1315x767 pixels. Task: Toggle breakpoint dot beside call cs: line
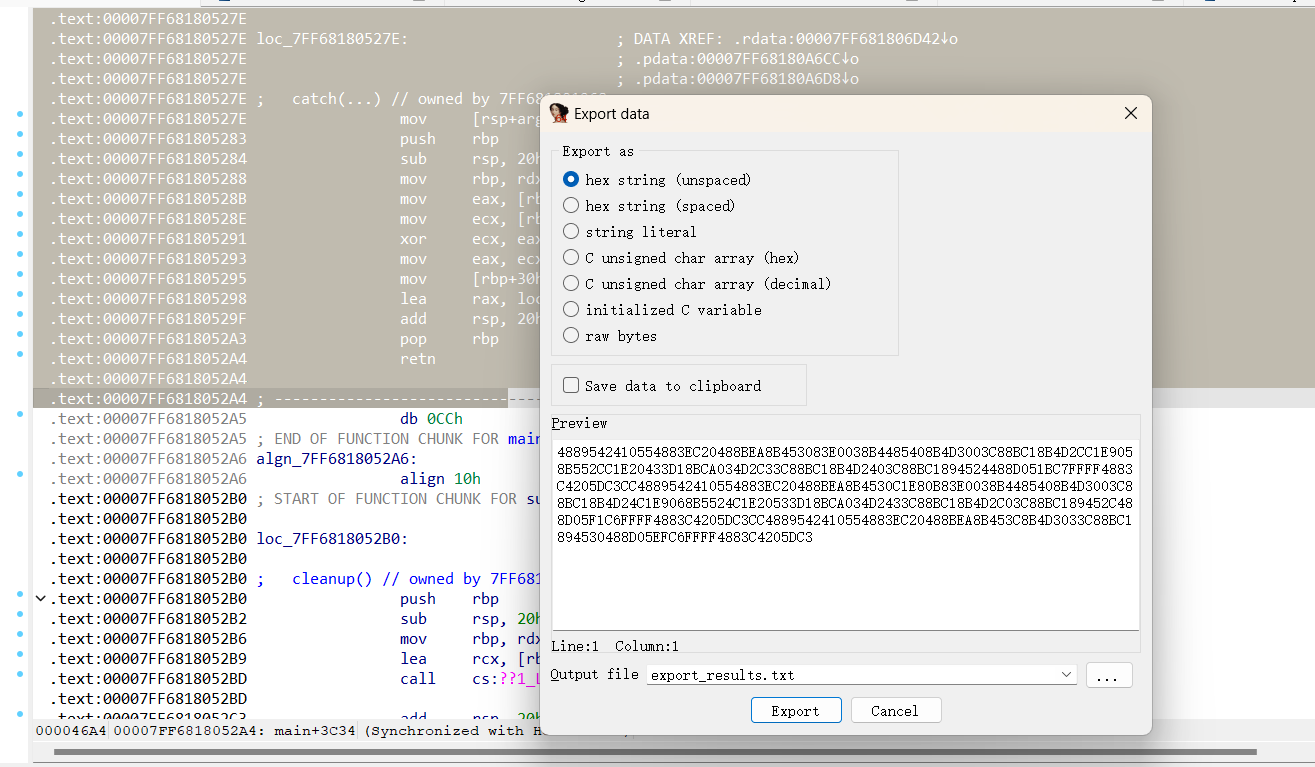click(20, 675)
